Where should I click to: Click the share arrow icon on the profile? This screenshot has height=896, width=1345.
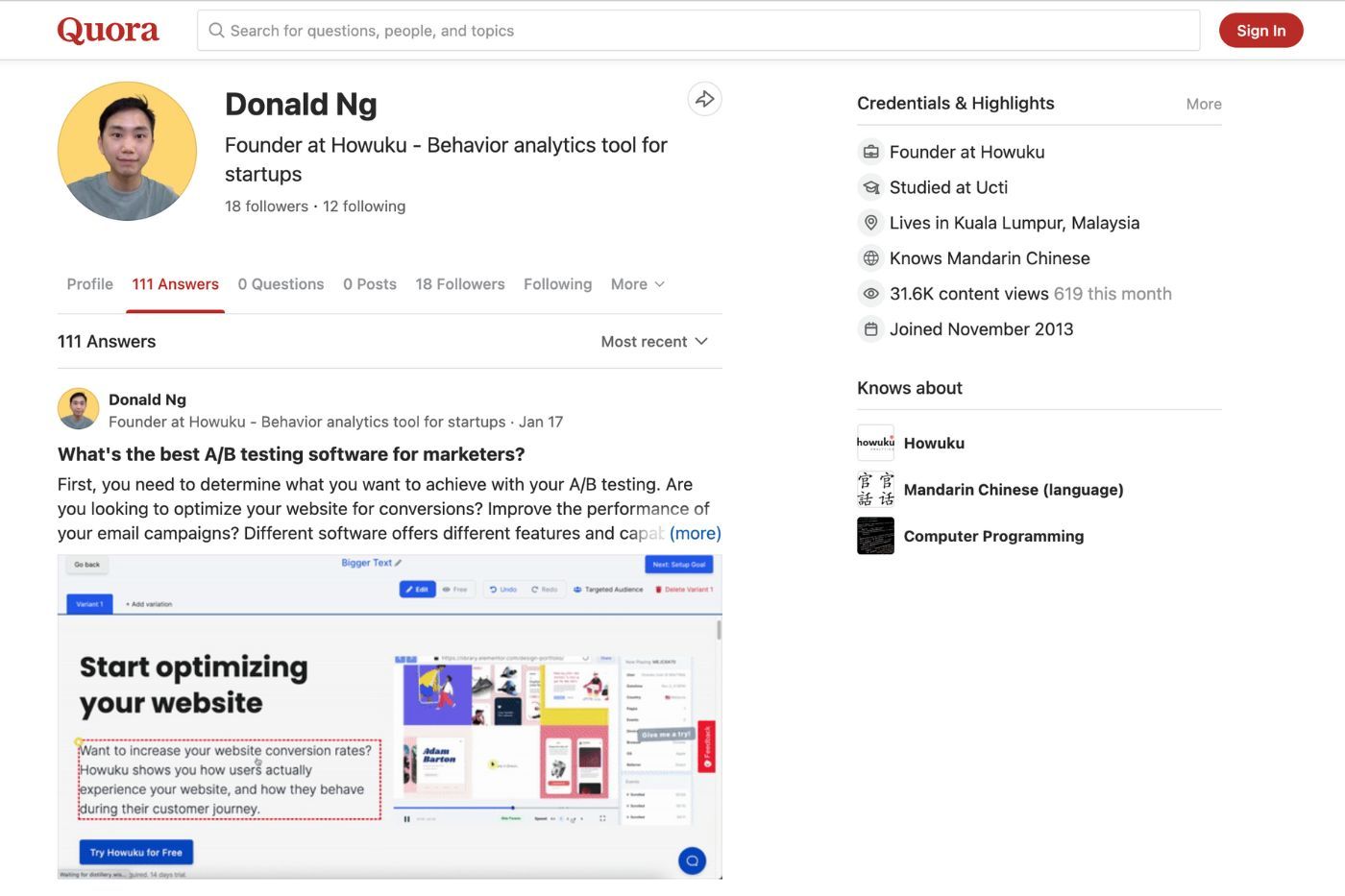click(705, 99)
